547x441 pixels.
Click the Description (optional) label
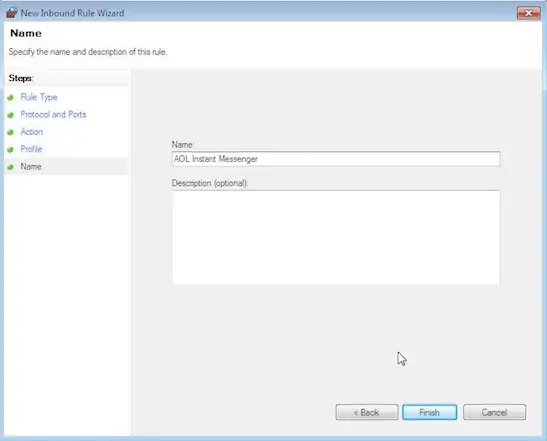coord(210,183)
